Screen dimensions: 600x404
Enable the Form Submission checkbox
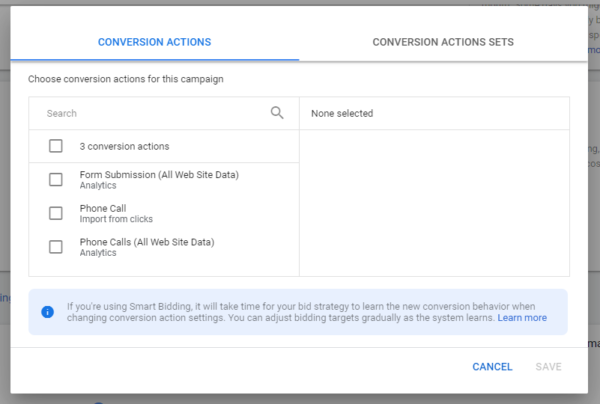point(56,180)
